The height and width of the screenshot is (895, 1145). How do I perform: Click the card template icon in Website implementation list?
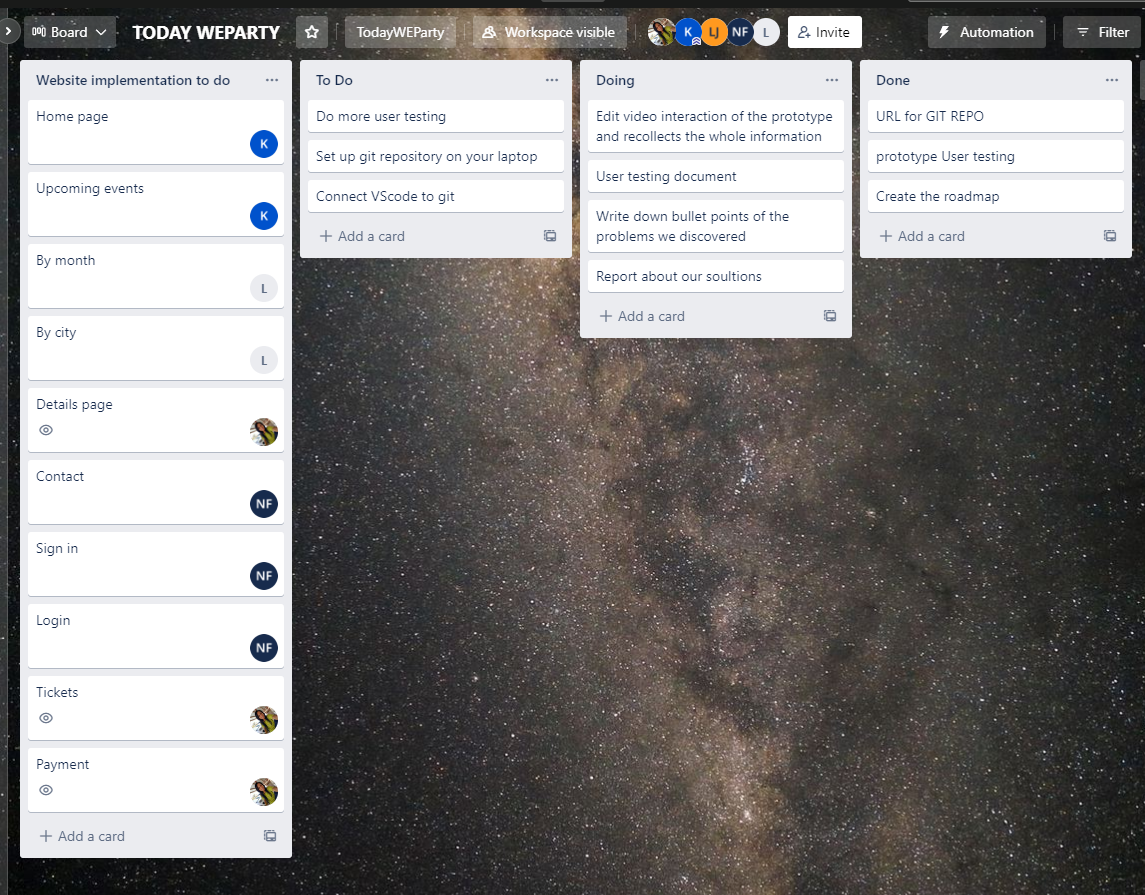point(270,835)
